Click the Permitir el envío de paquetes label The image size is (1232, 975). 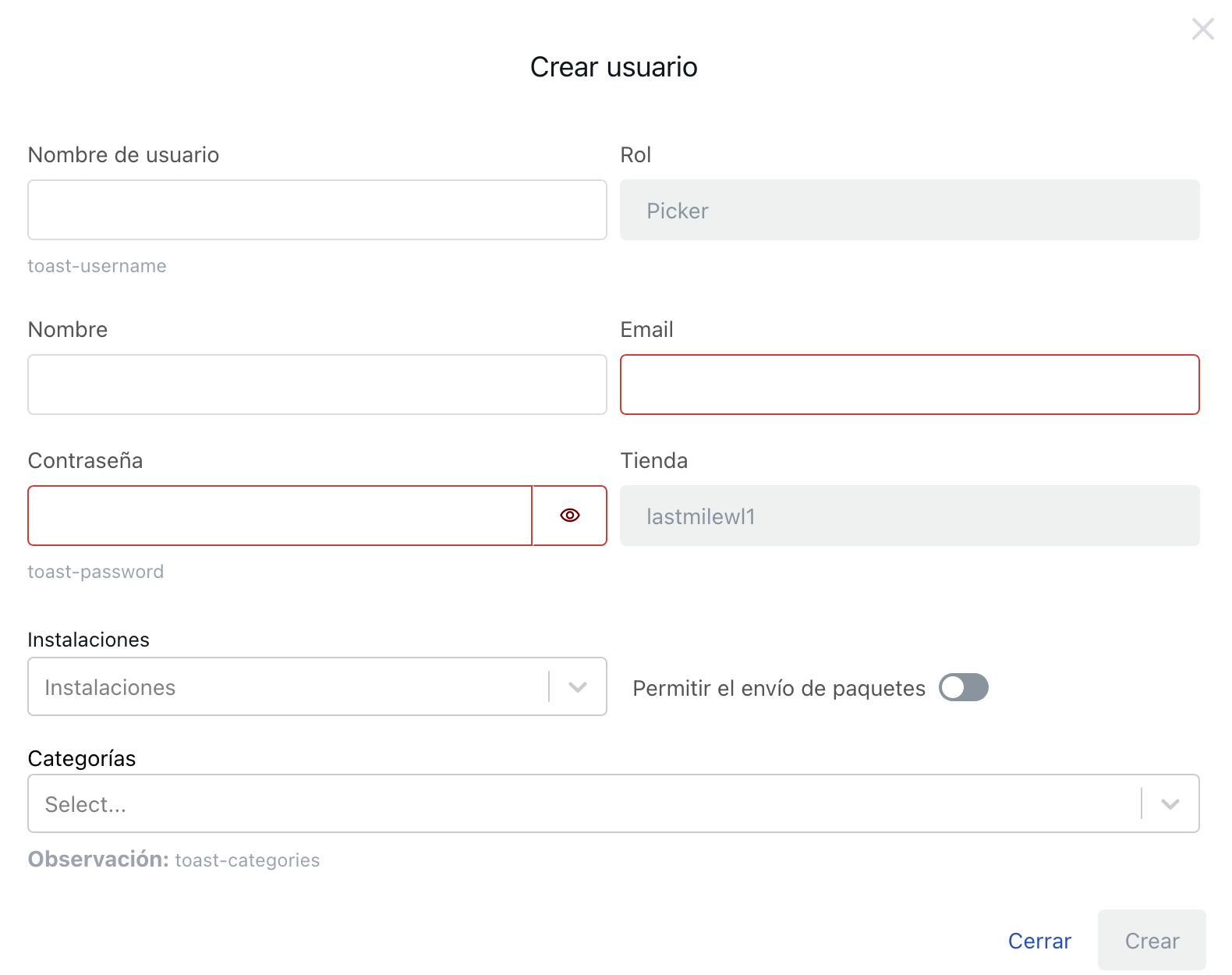pos(779,689)
